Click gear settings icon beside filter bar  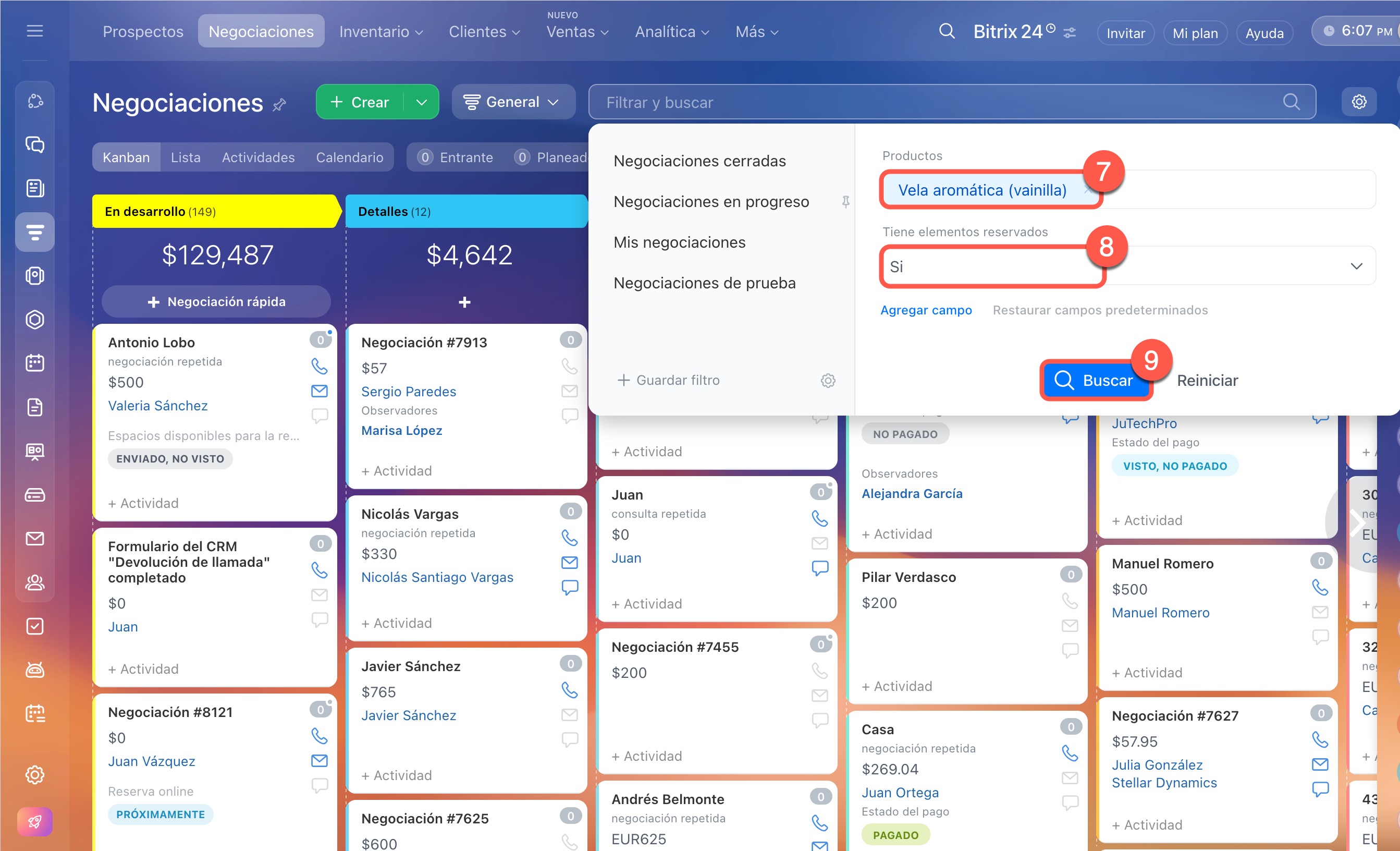click(1358, 102)
